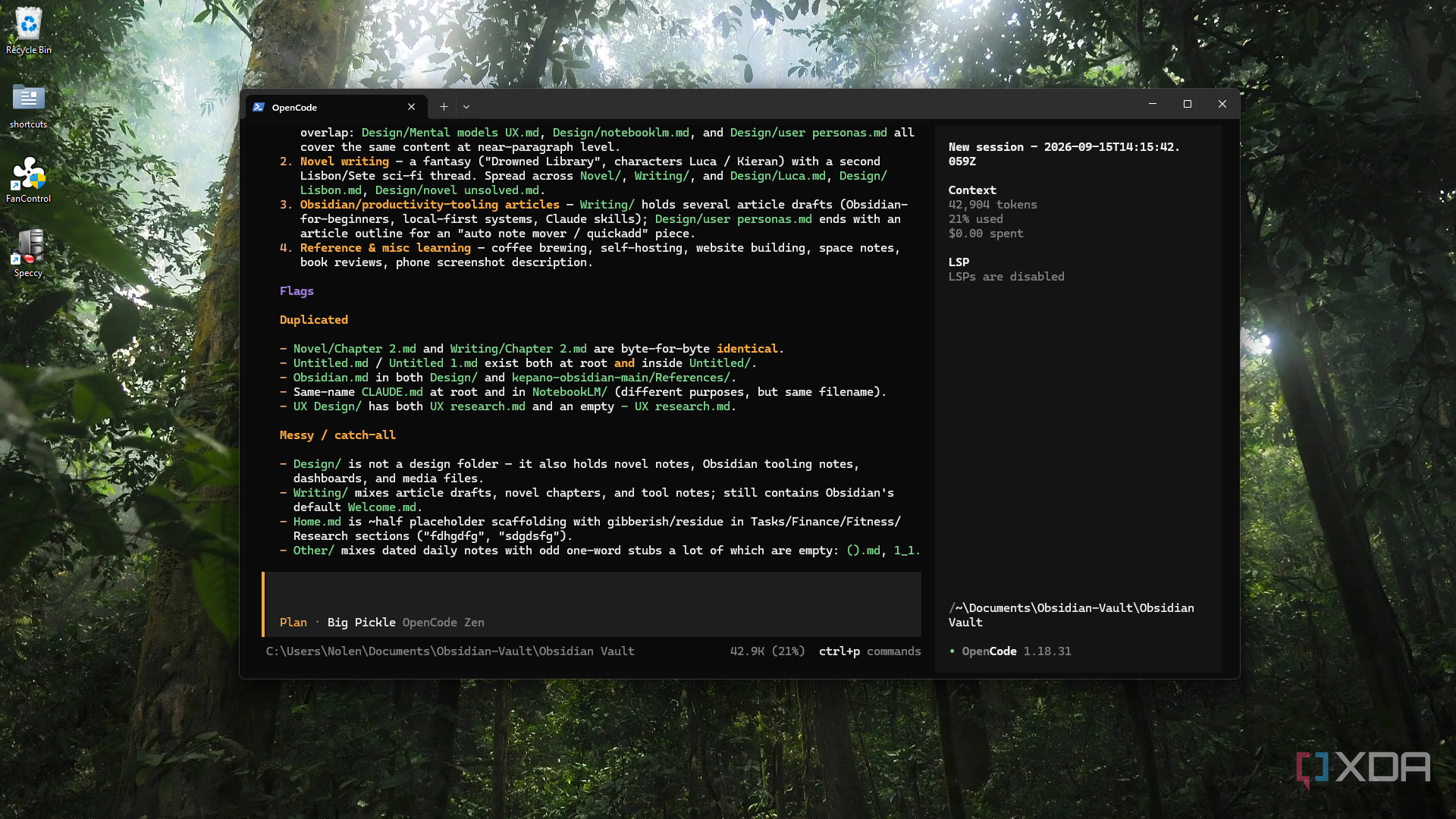Launch the FanControl desktop icon
This screenshot has height=819, width=1456.
(29, 180)
